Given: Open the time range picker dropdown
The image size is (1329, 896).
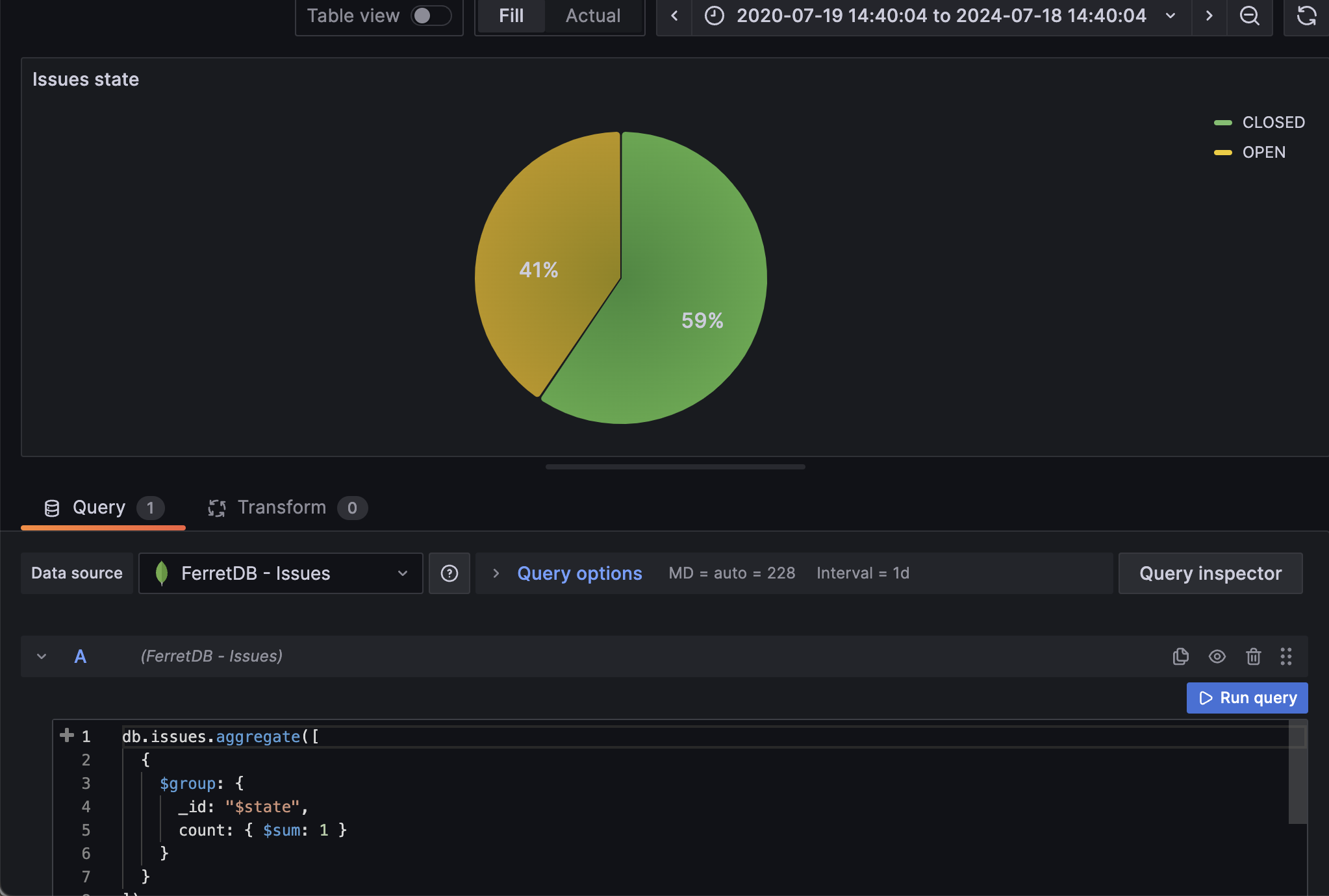Looking at the screenshot, I should point(941,16).
